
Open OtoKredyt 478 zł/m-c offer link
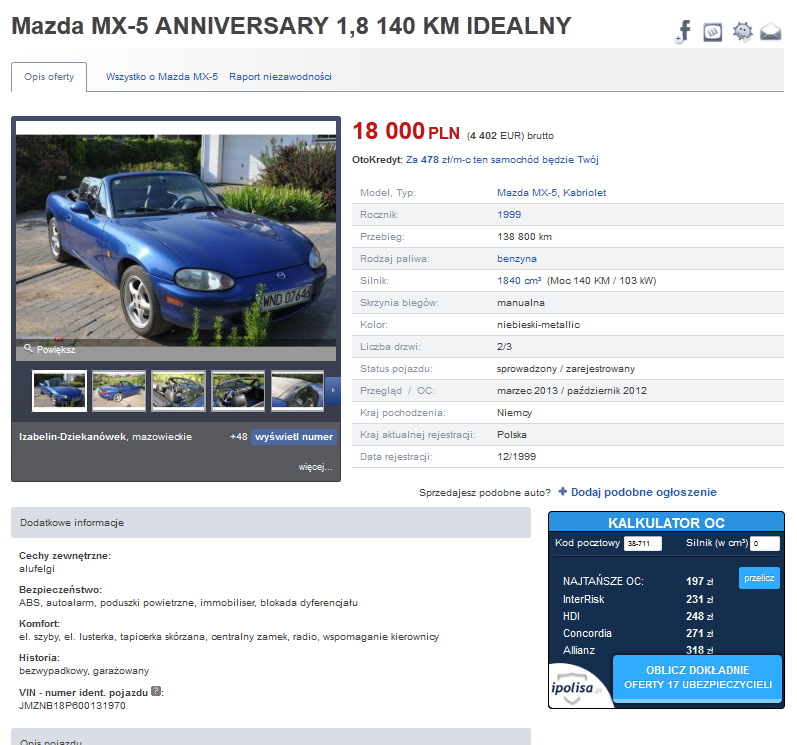tap(502, 160)
